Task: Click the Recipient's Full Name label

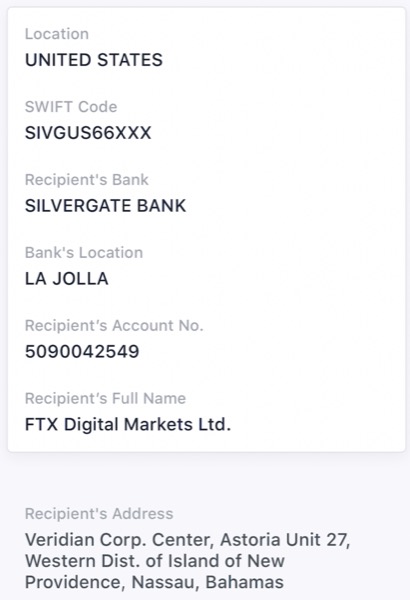Action: (105, 398)
